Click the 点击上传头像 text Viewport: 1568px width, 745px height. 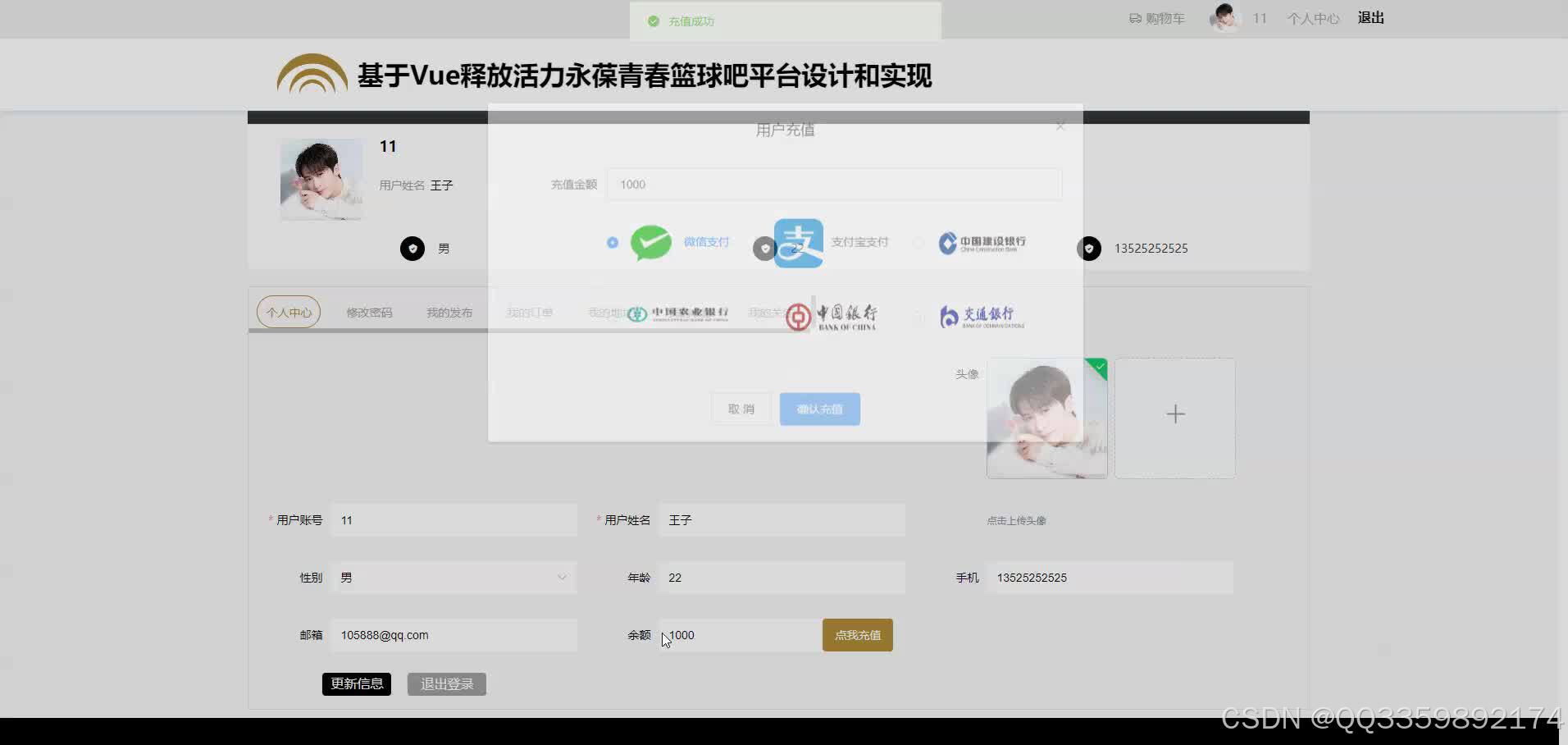point(1017,520)
